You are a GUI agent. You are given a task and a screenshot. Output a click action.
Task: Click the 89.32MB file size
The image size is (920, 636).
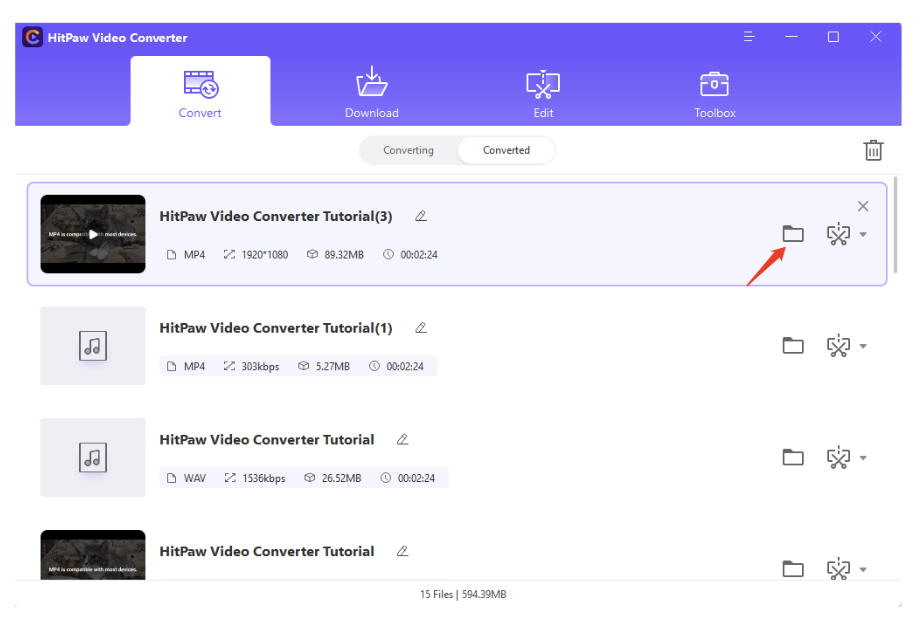(344, 255)
